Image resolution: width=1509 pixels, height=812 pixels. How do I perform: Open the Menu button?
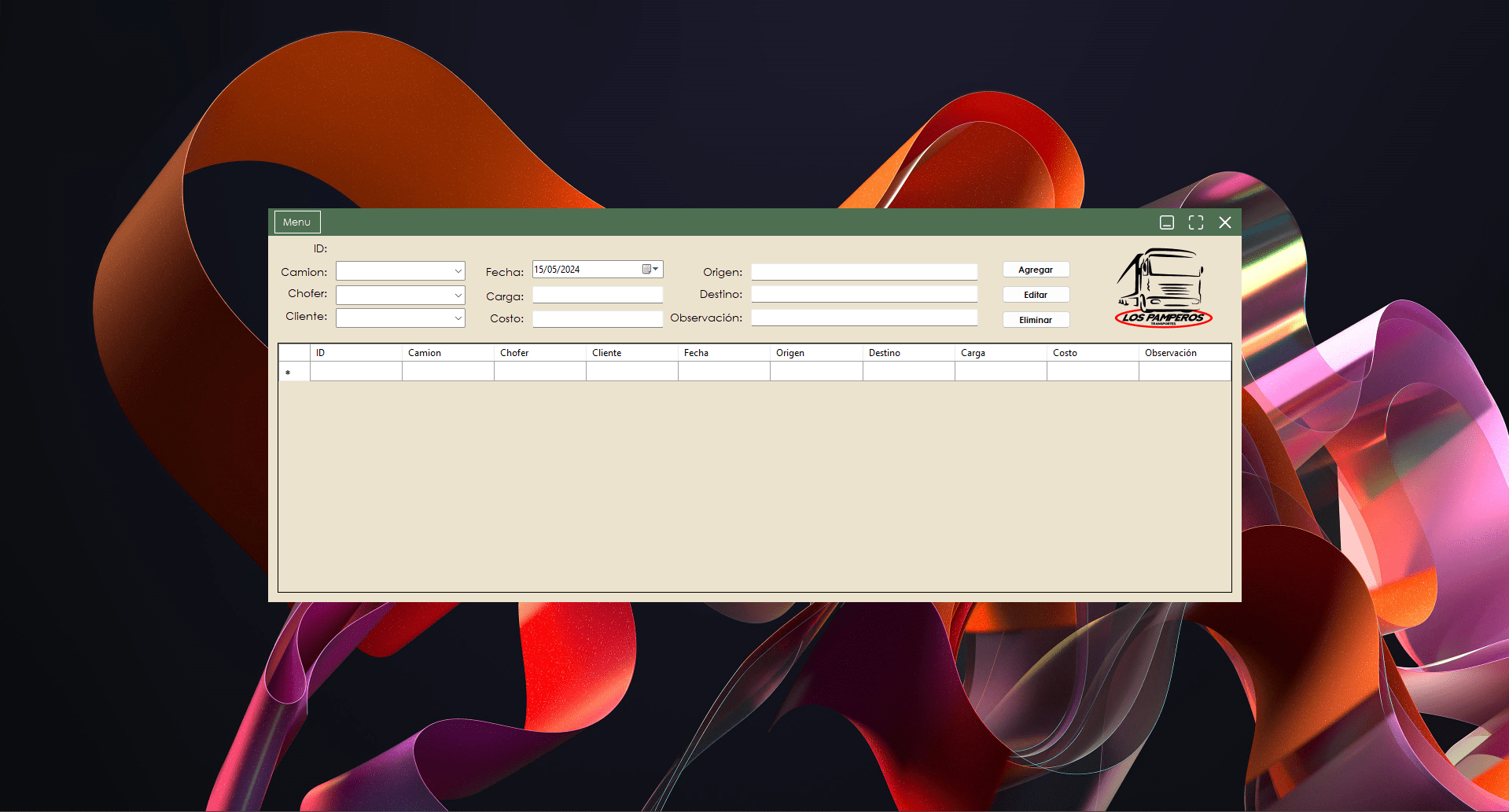click(x=297, y=222)
